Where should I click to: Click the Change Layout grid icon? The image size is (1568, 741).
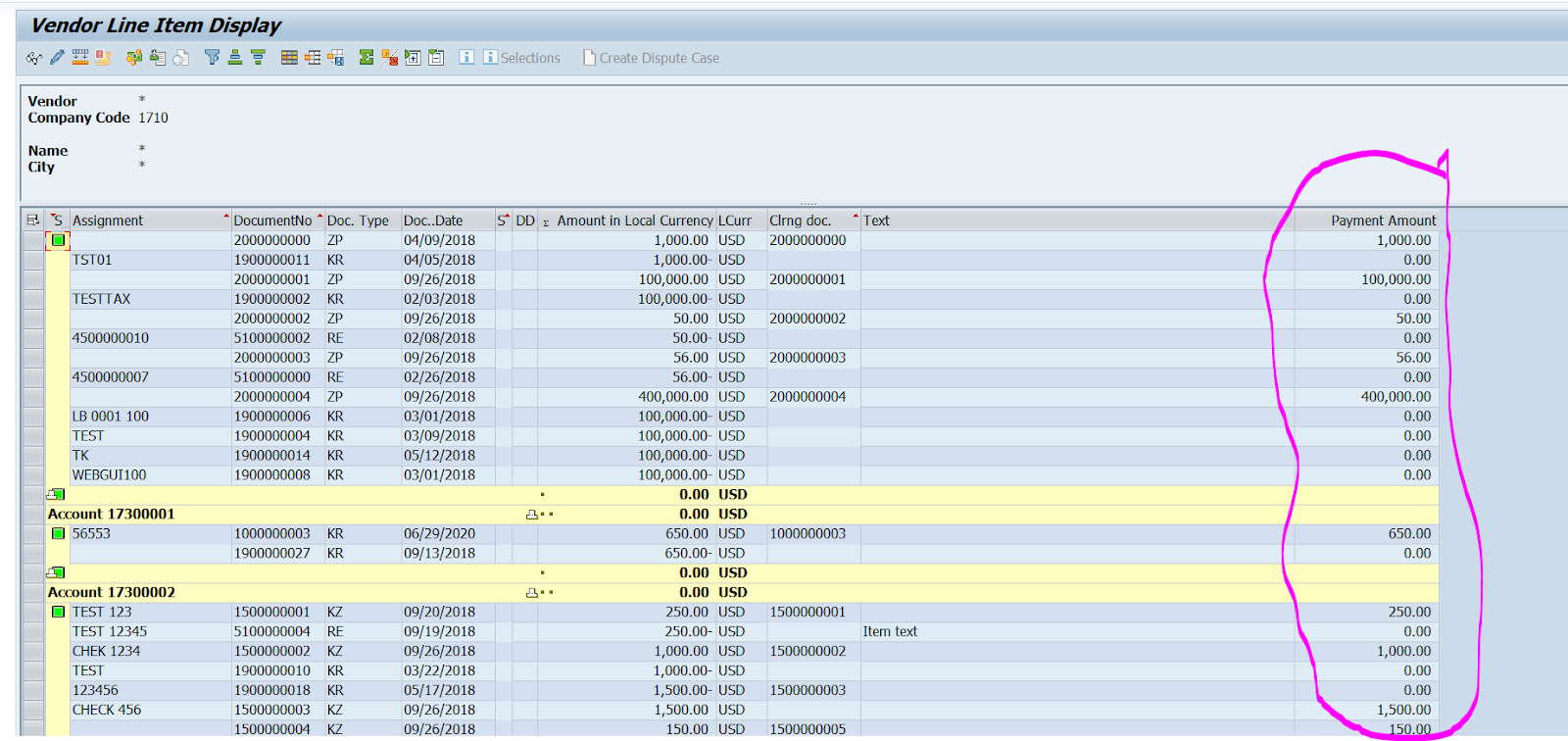(x=289, y=58)
